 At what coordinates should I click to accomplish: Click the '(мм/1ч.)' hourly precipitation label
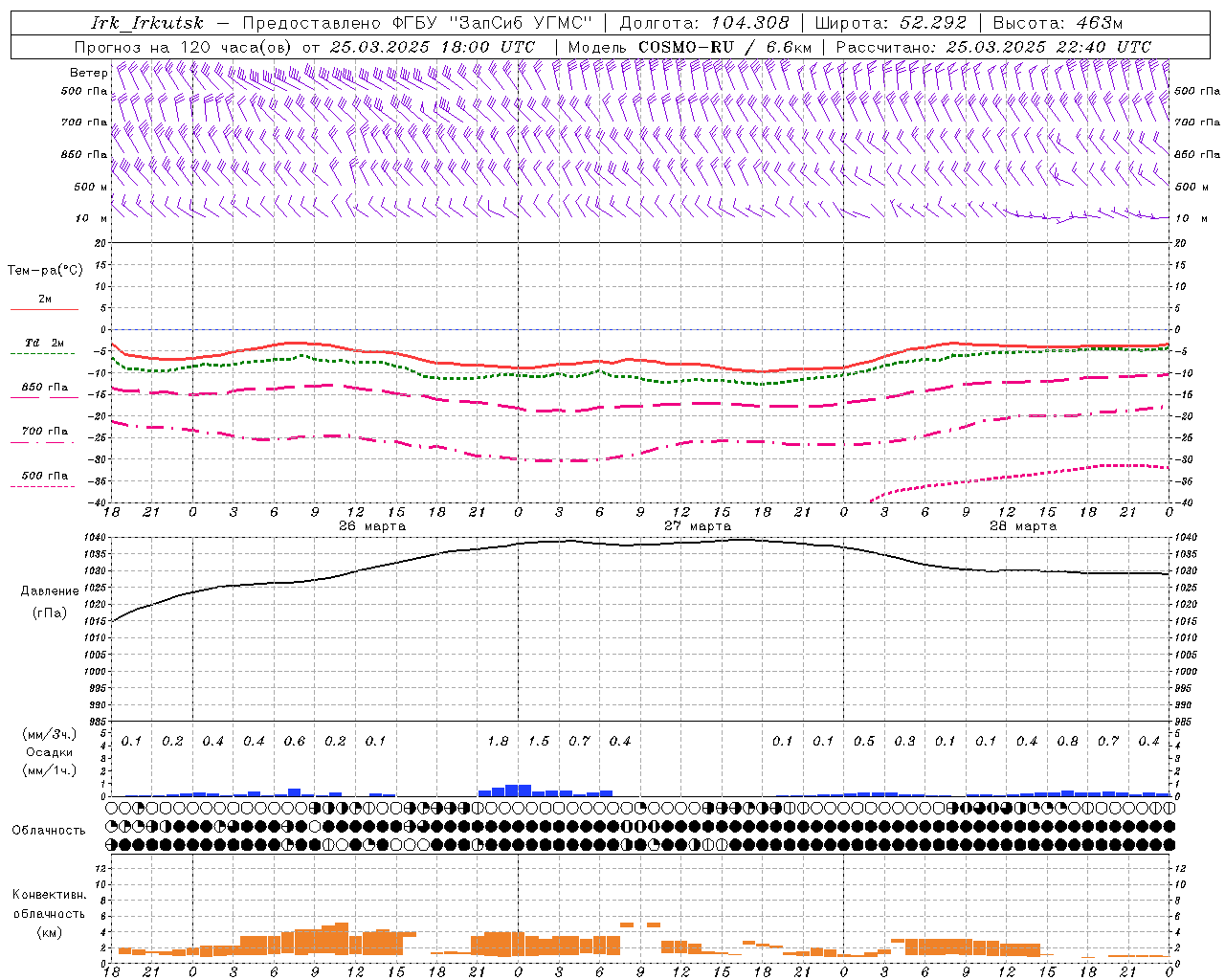50,770
